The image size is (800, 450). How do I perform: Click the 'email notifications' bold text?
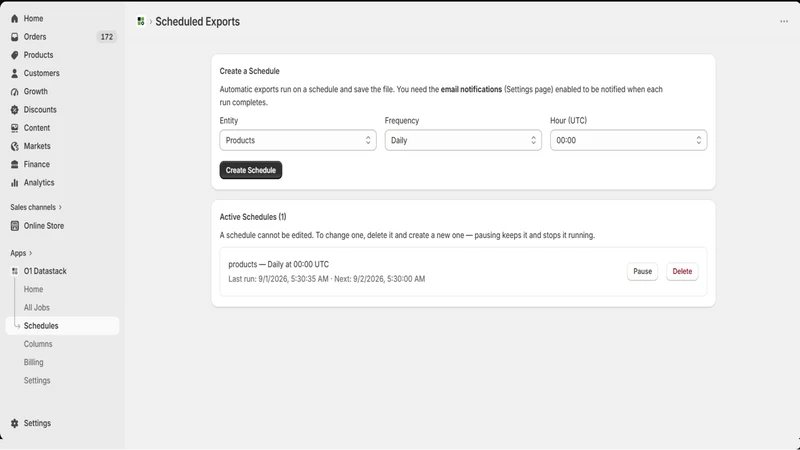point(471,89)
